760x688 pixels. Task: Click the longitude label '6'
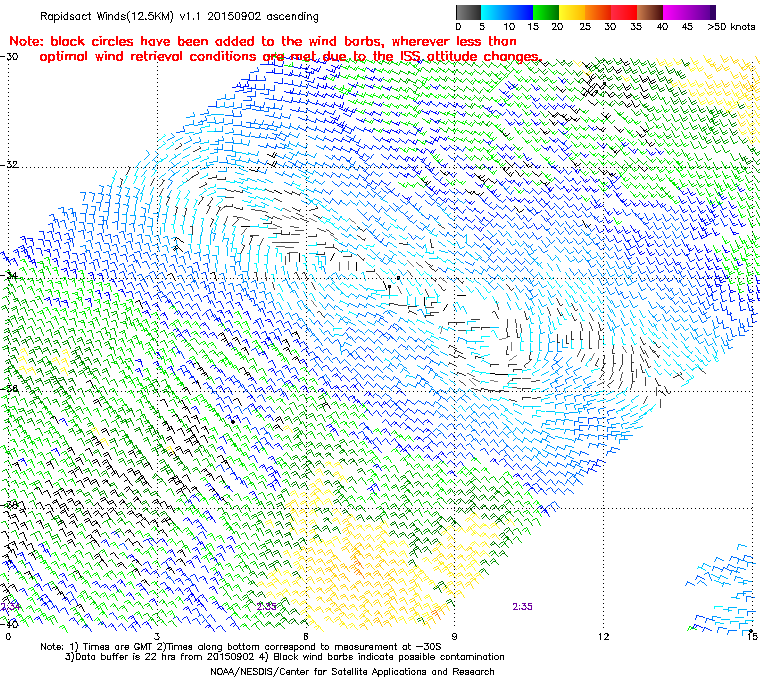(306, 636)
